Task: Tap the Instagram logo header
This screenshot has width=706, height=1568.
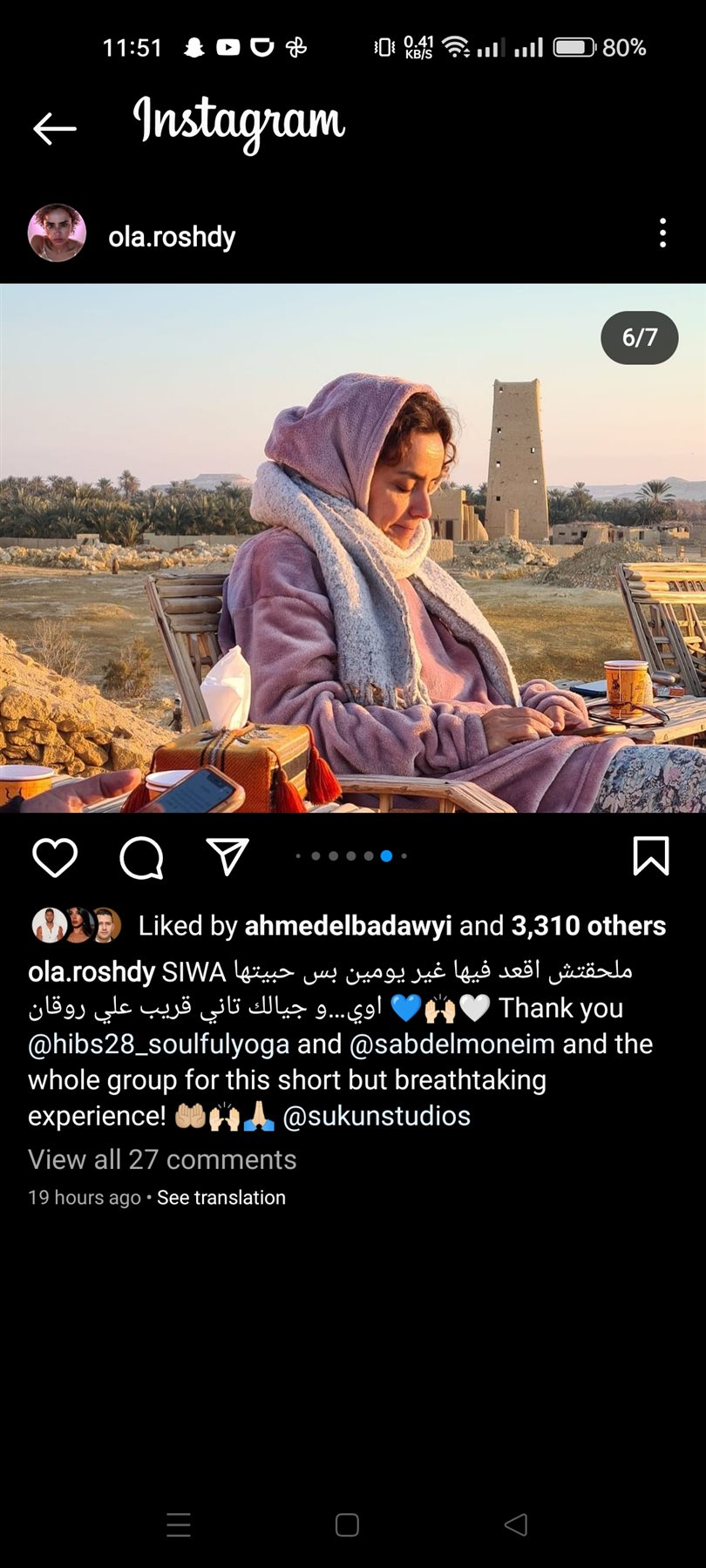Action: pyautogui.click(x=239, y=124)
